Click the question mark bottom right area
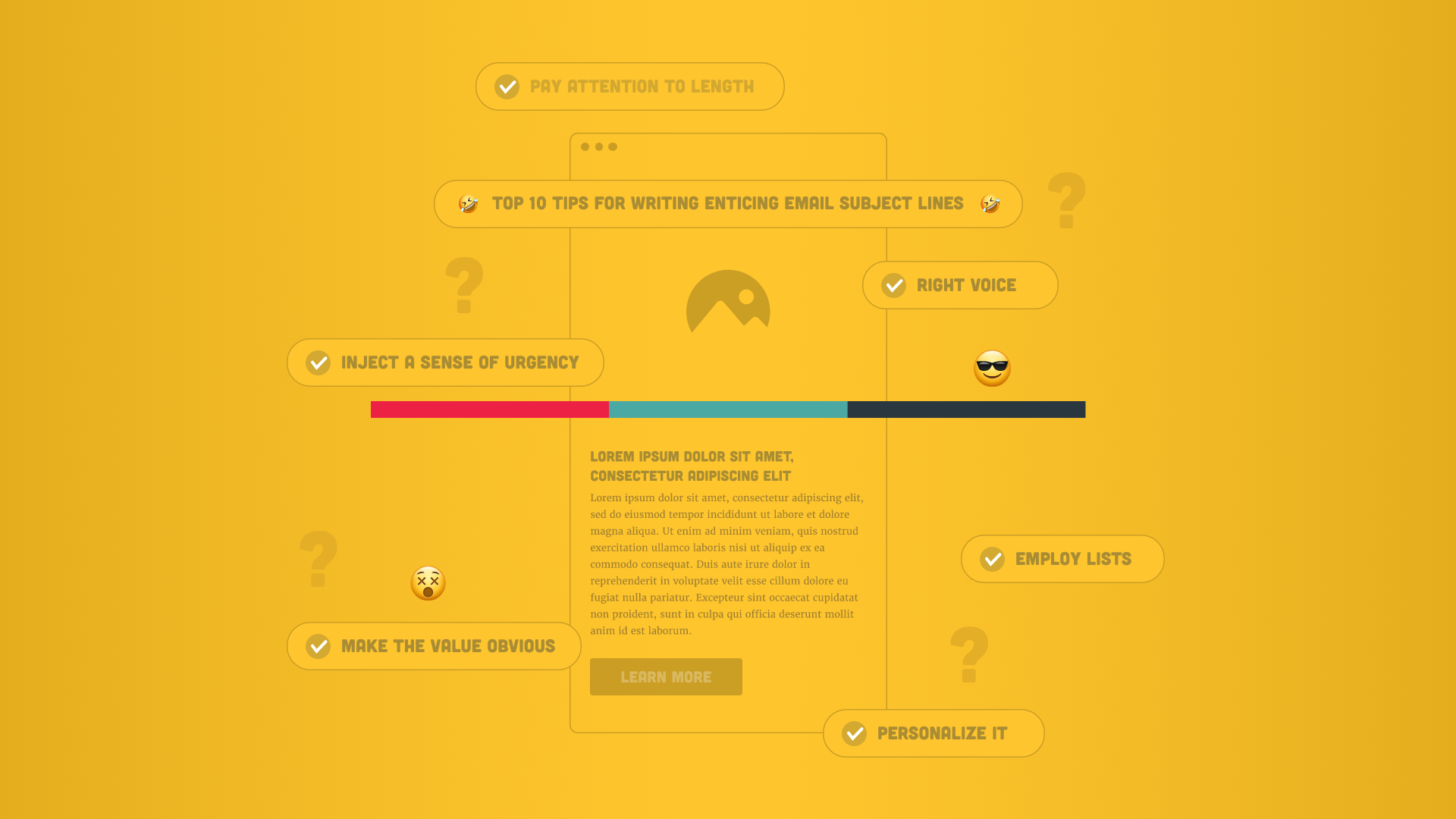This screenshot has width=1456, height=819. [x=969, y=655]
